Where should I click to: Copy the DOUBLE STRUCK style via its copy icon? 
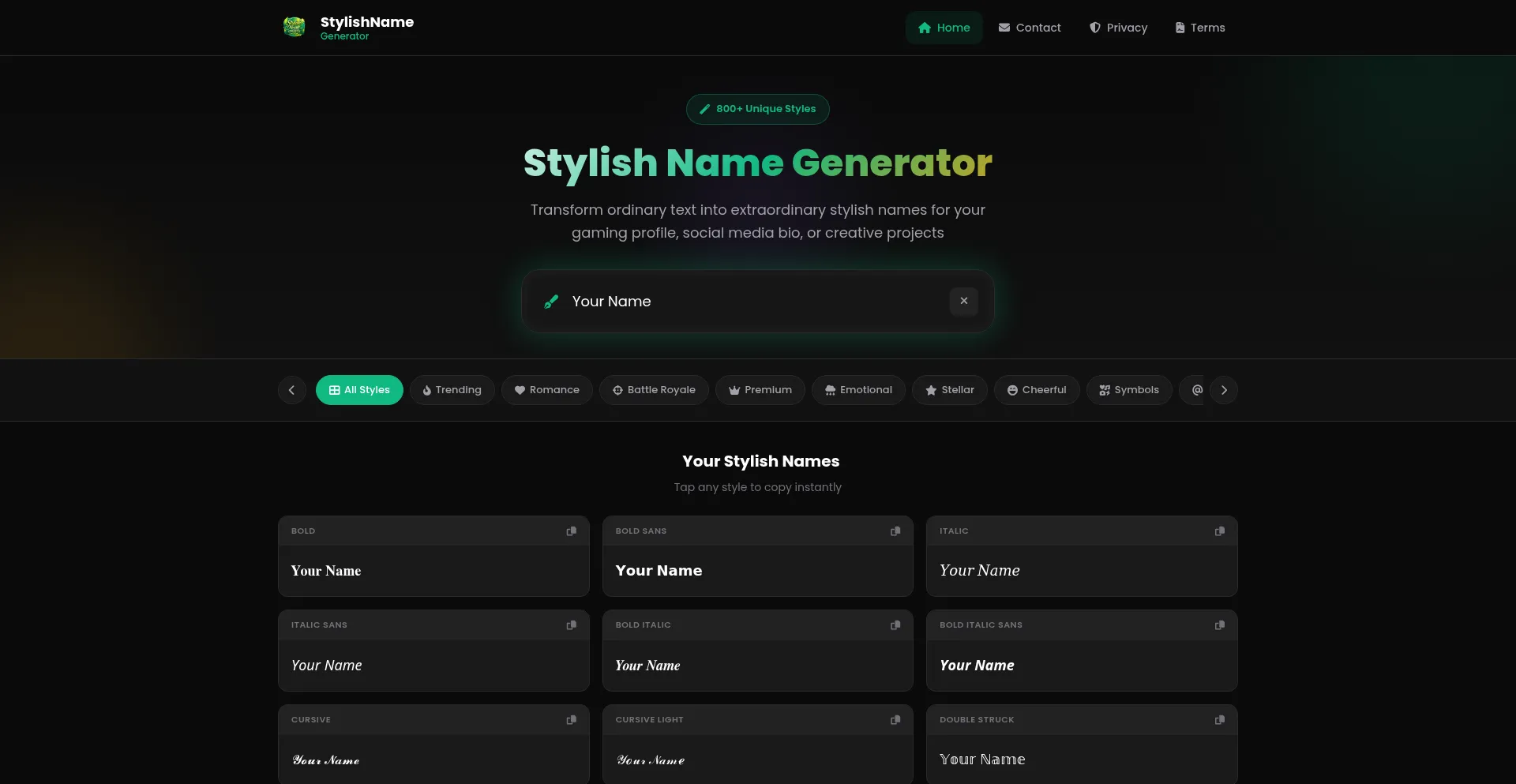[1219, 720]
